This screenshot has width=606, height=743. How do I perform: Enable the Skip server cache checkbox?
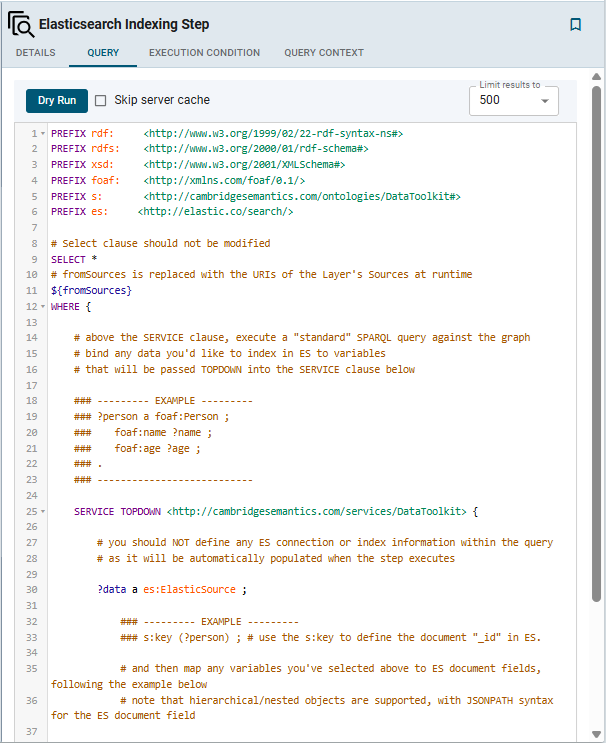click(100, 100)
